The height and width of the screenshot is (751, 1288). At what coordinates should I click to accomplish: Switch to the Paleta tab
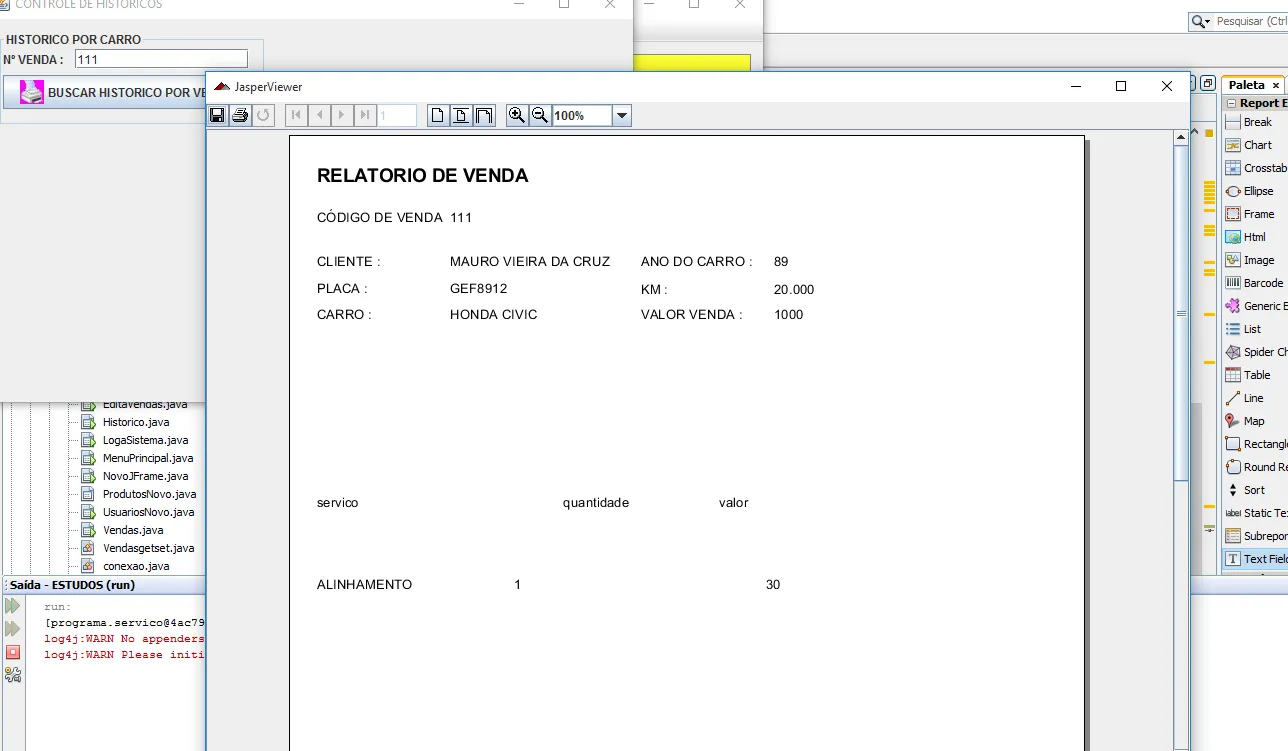tap(1247, 85)
